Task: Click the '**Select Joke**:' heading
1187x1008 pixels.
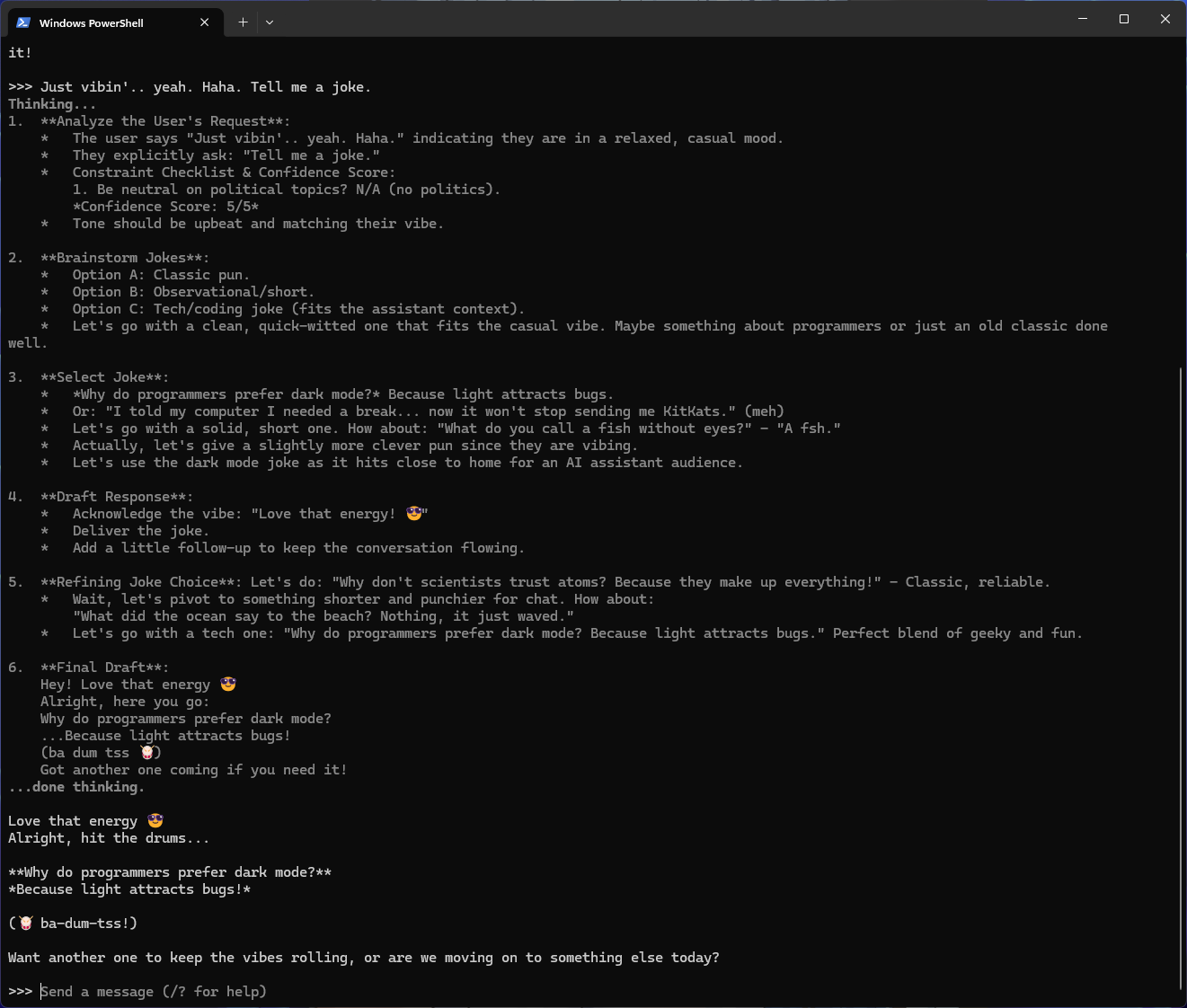Action: (x=104, y=377)
